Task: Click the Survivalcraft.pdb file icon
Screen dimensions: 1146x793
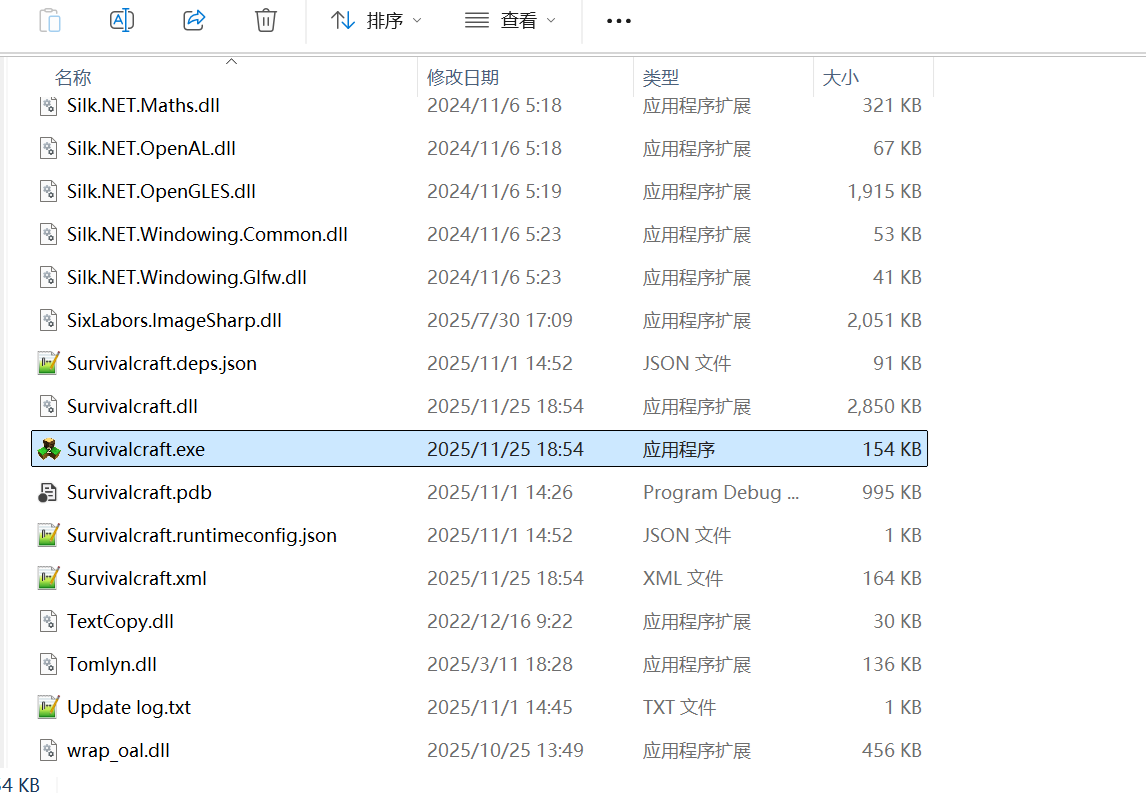Action: [x=48, y=492]
